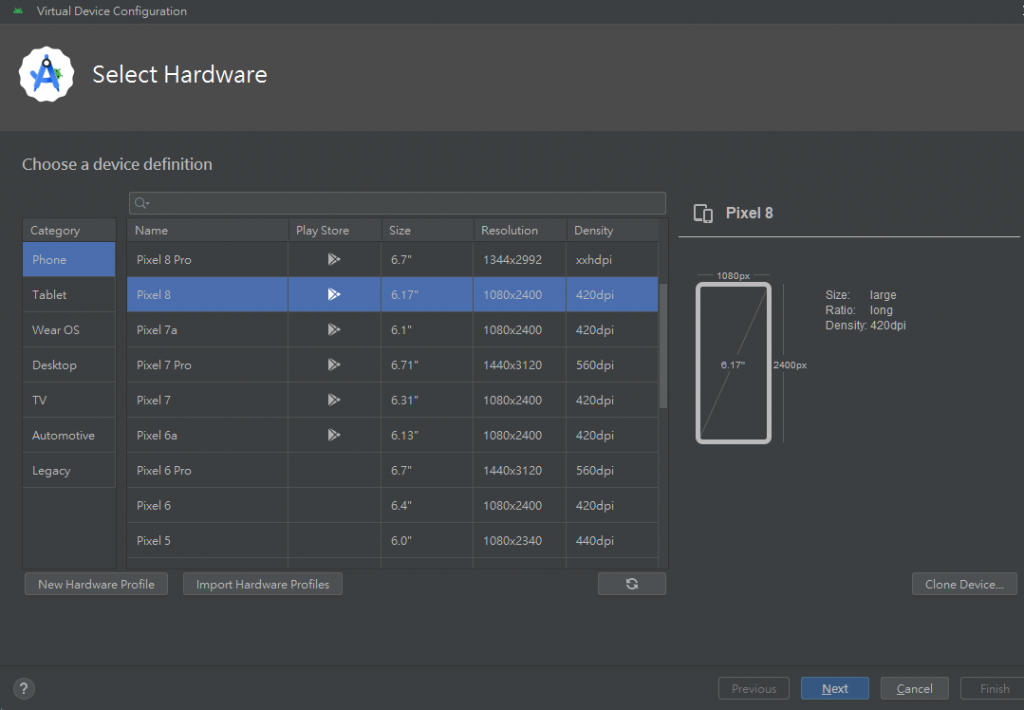Sort by the Play Store column header

point(334,230)
